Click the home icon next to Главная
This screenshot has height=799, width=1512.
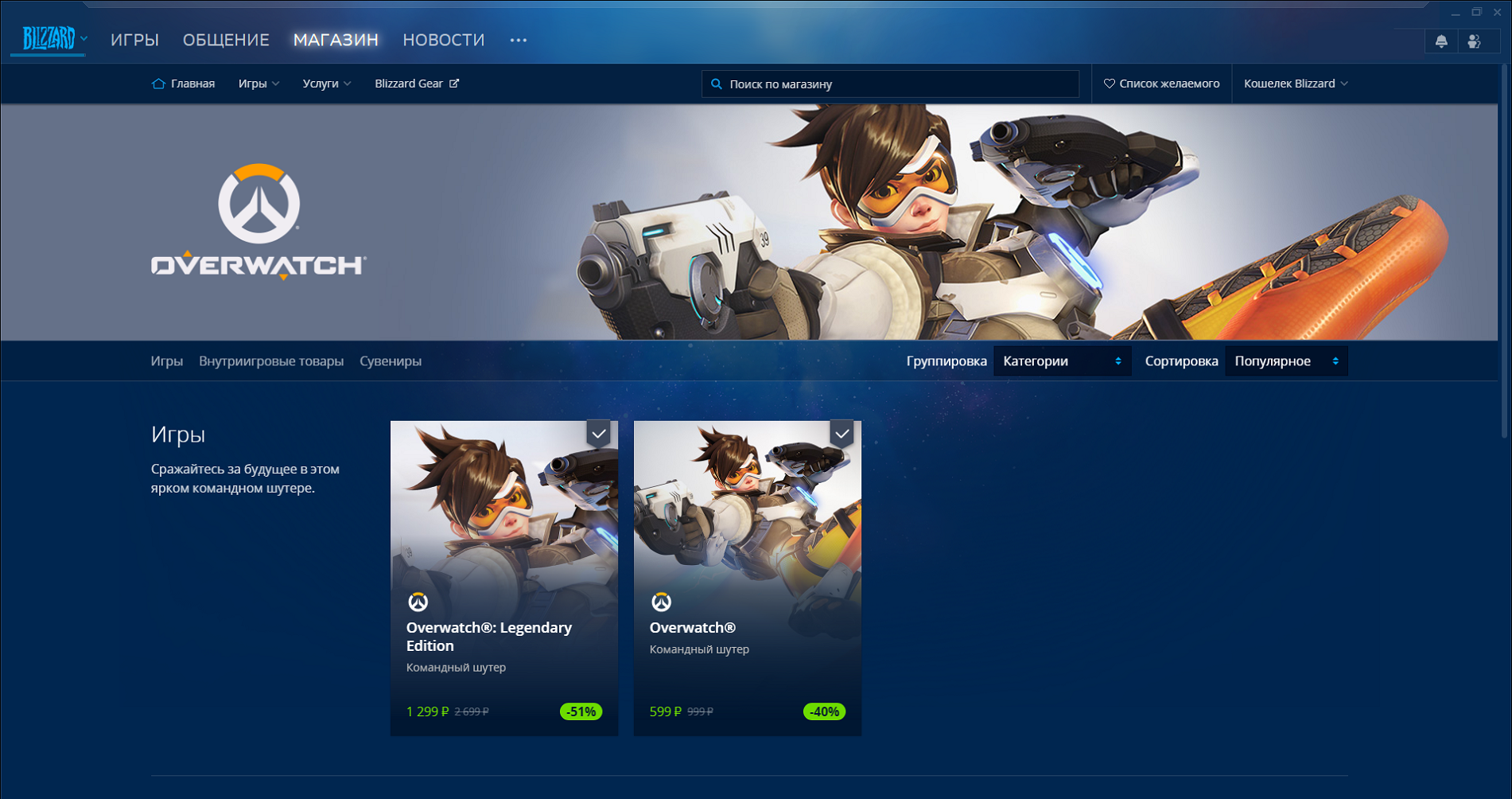(x=158, y=84)
